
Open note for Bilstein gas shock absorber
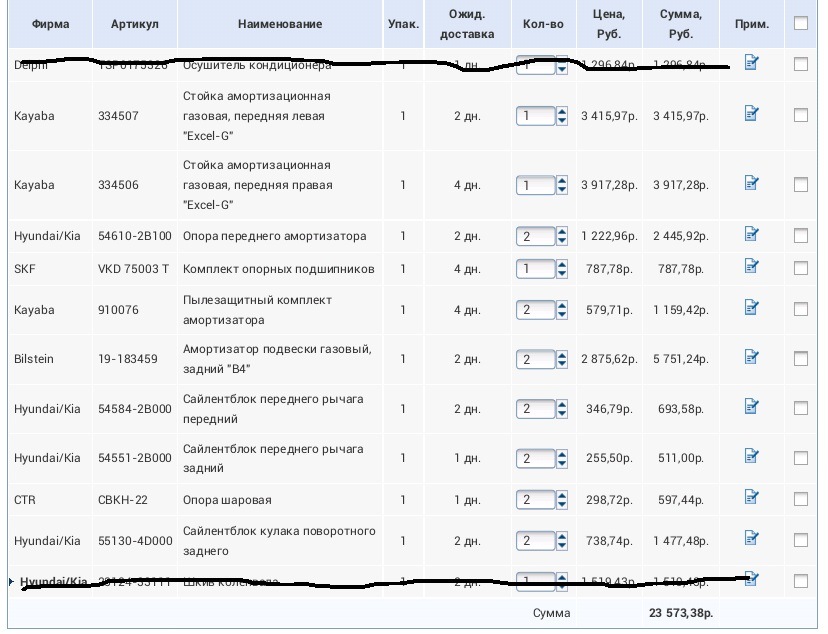(751, 358)
